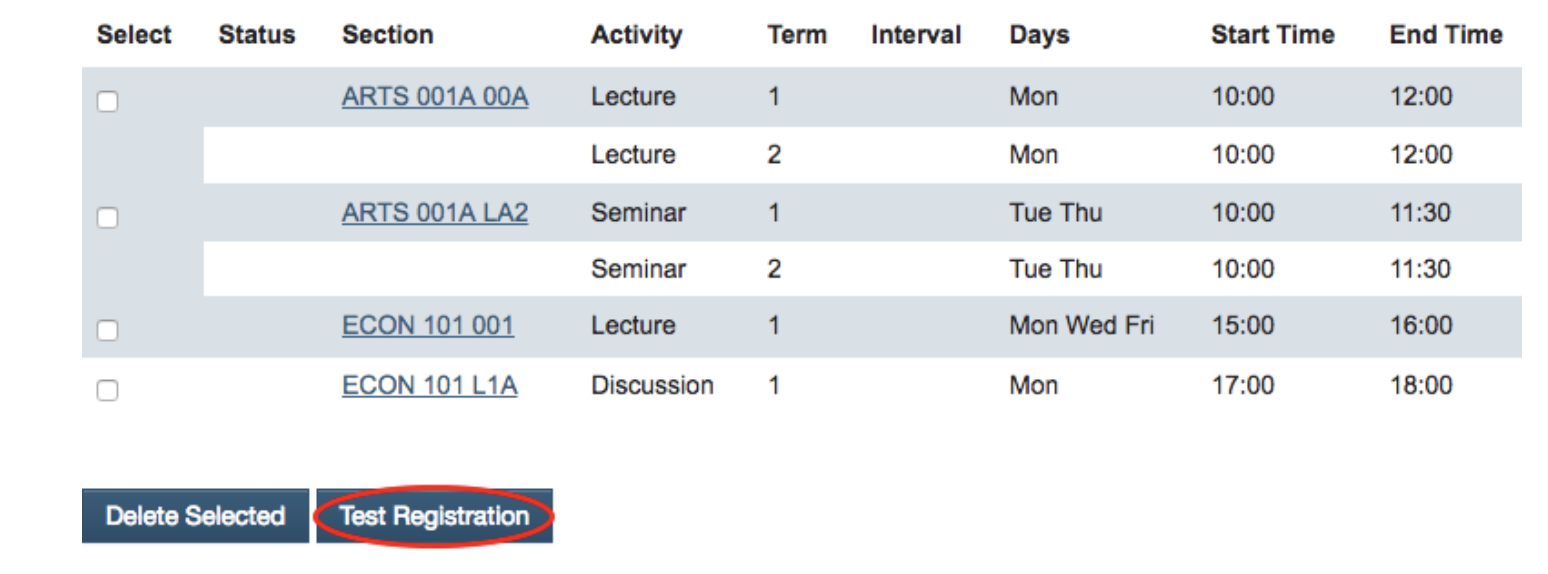The width and height of the screenshot is (1548, 574).
Task: Select the ARTS 001A LA2 row checkbox
Action: click(x=107, y=217)
